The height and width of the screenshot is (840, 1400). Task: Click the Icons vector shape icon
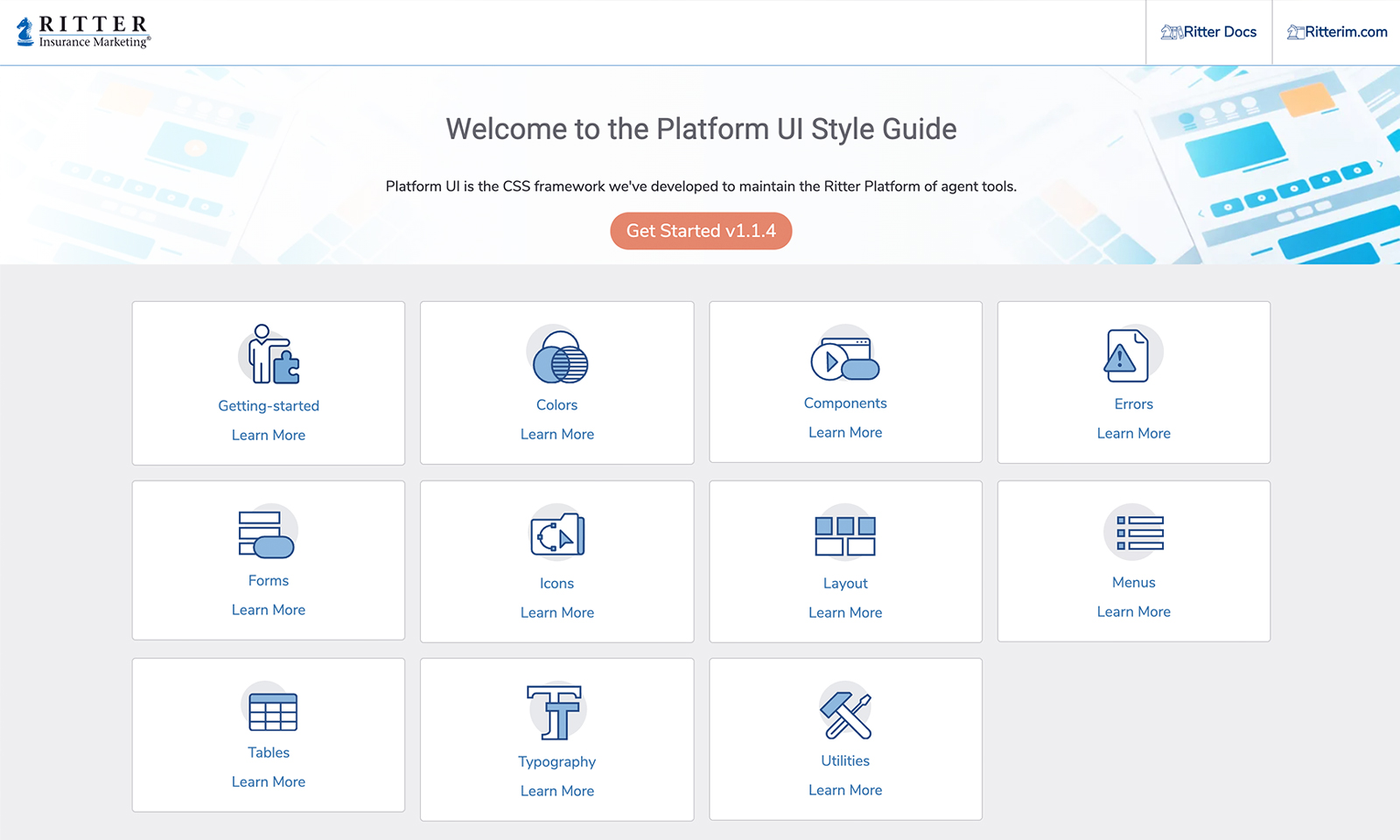[x=557, y=533]
